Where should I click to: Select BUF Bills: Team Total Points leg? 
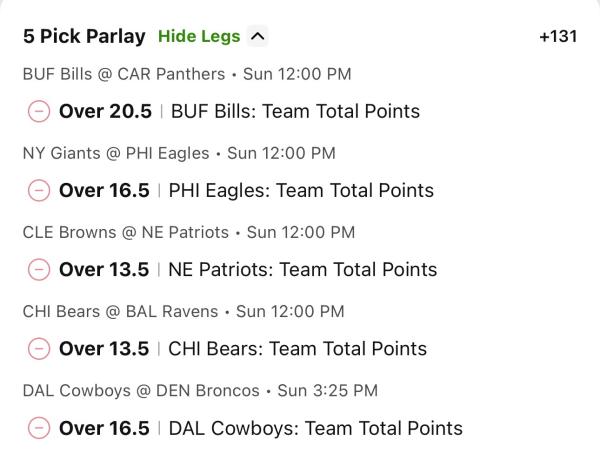click(295, 111)
